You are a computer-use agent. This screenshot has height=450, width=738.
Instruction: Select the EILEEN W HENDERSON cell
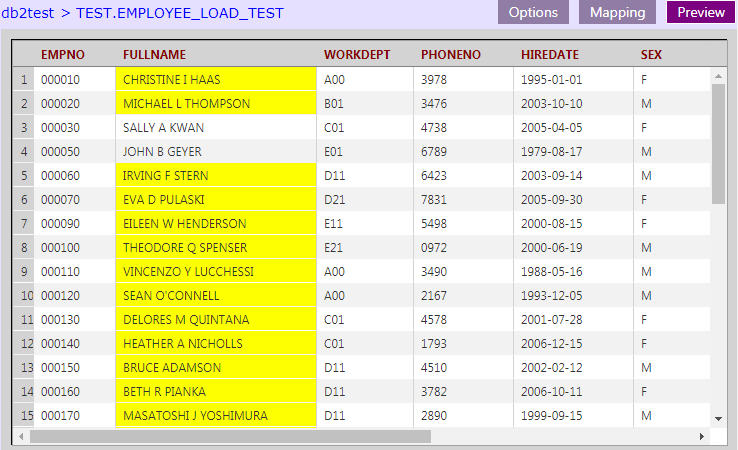click(216, 224)
